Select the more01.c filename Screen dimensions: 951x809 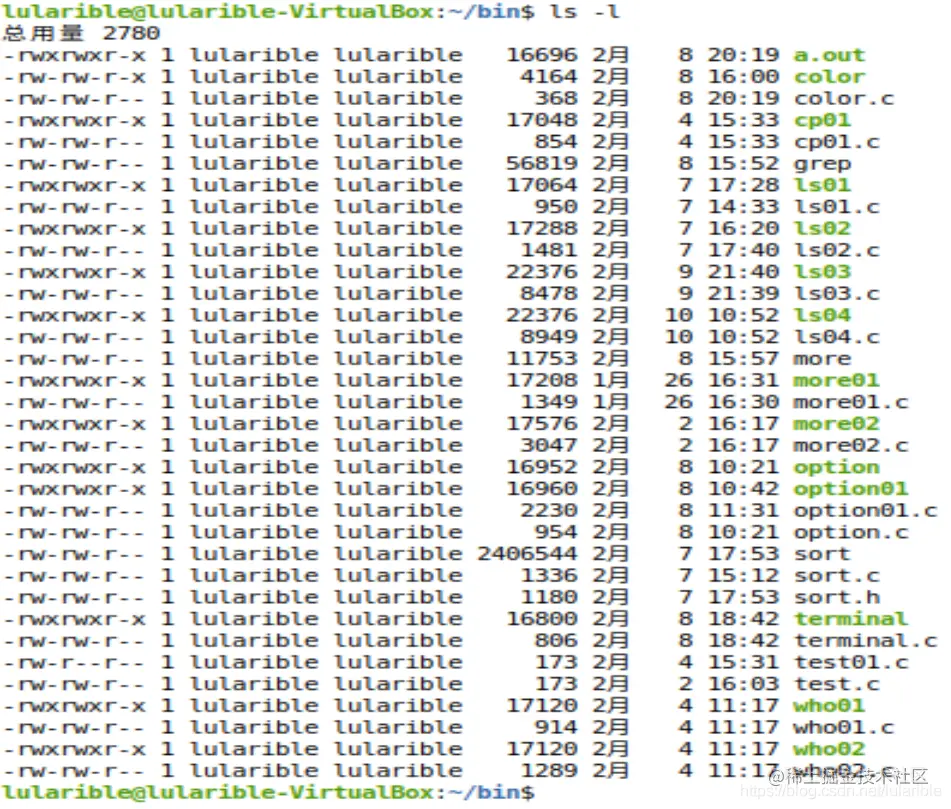click(850, 402)
